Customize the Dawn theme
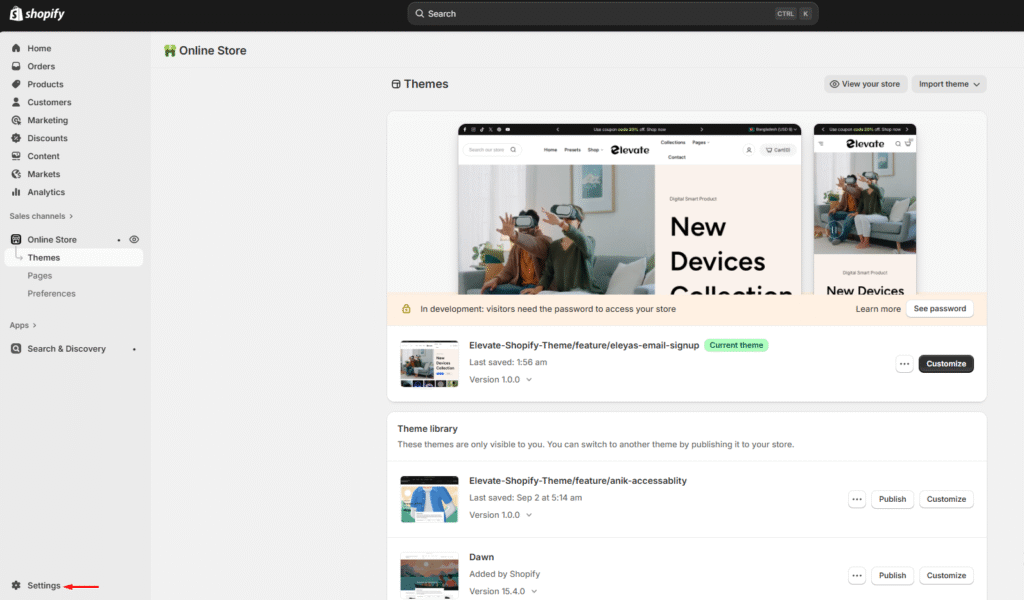The height and width of the screenshot is (600, 1024). click(x=946, y=576)
